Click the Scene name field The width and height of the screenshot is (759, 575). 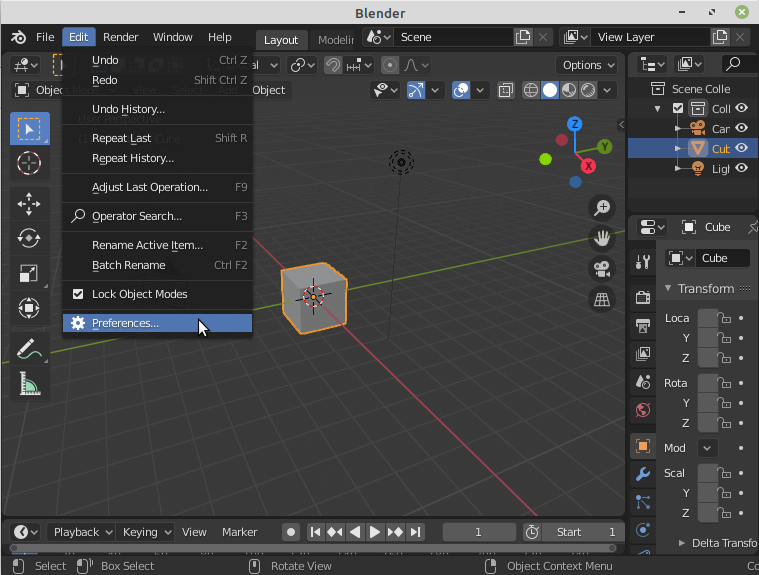[454, 37]
